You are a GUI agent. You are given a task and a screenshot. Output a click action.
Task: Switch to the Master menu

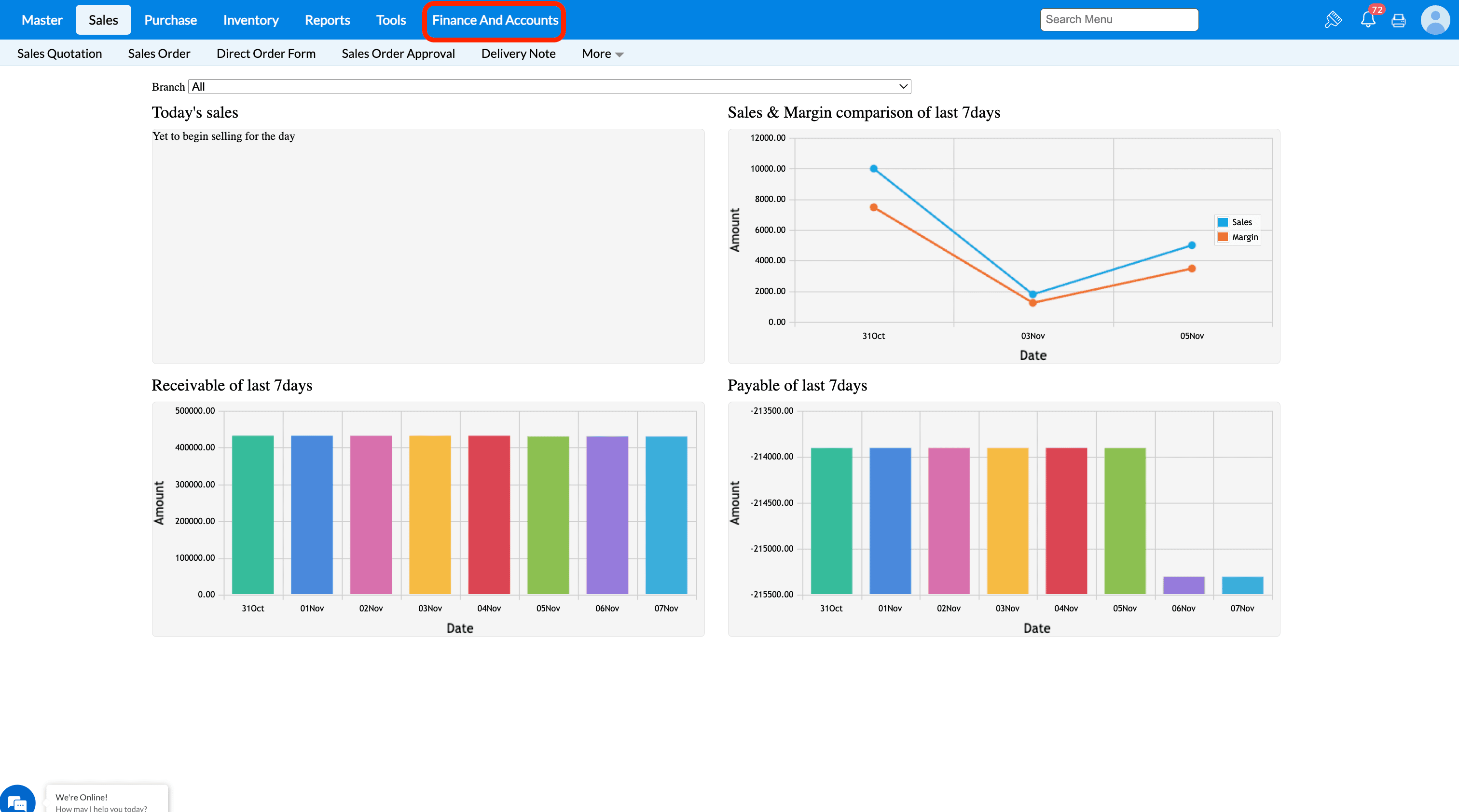(x=42, y=20)
